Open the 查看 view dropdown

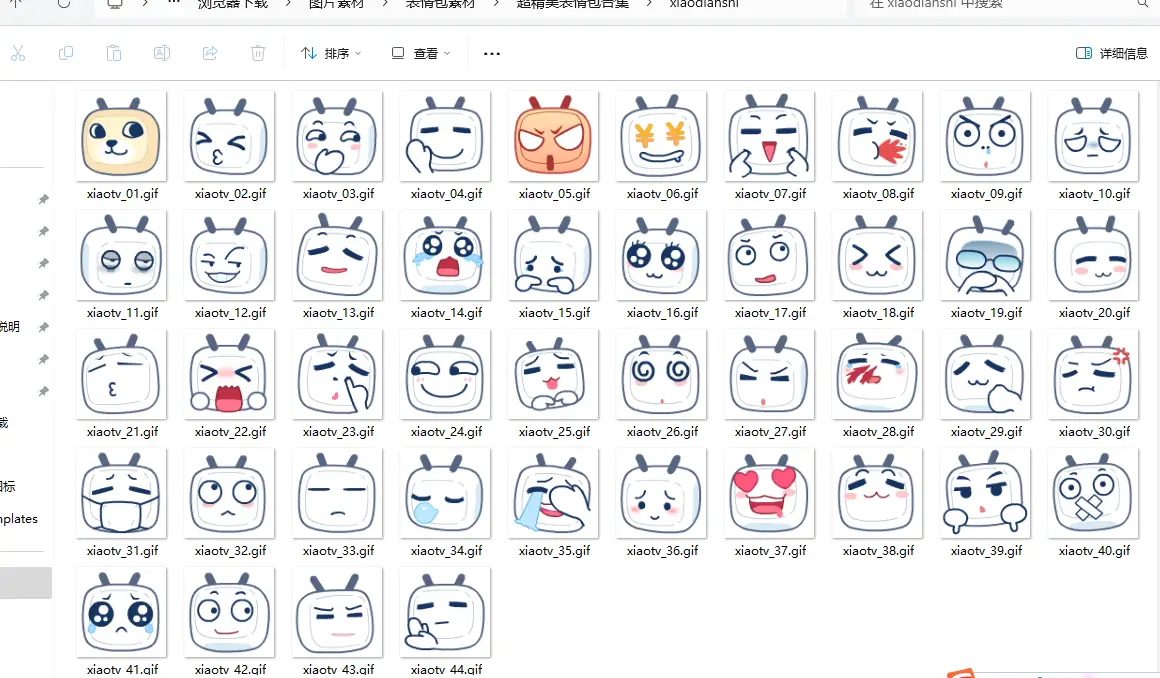coord(421,53)
